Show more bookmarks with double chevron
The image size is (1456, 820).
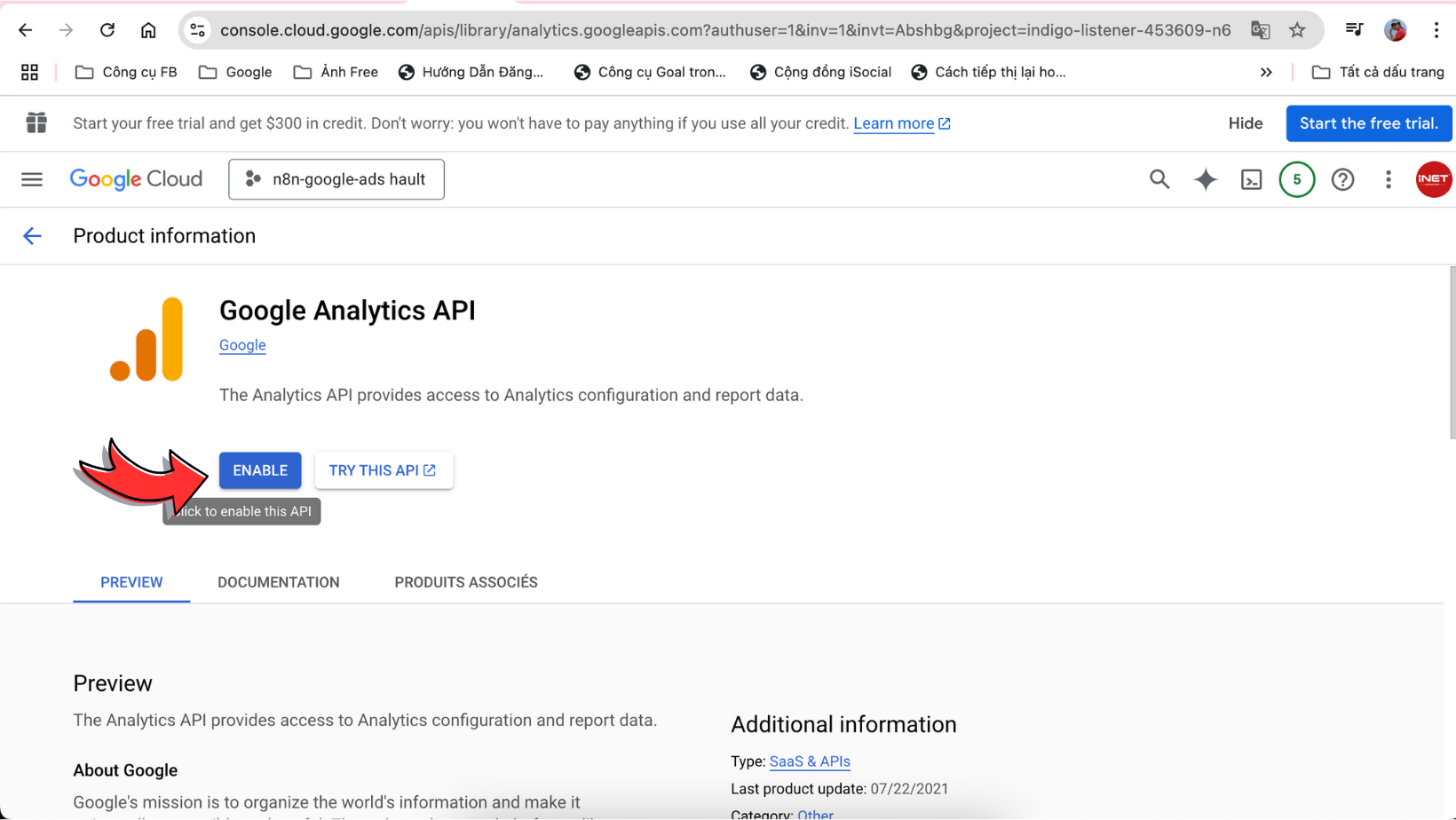pos(1266,72)
